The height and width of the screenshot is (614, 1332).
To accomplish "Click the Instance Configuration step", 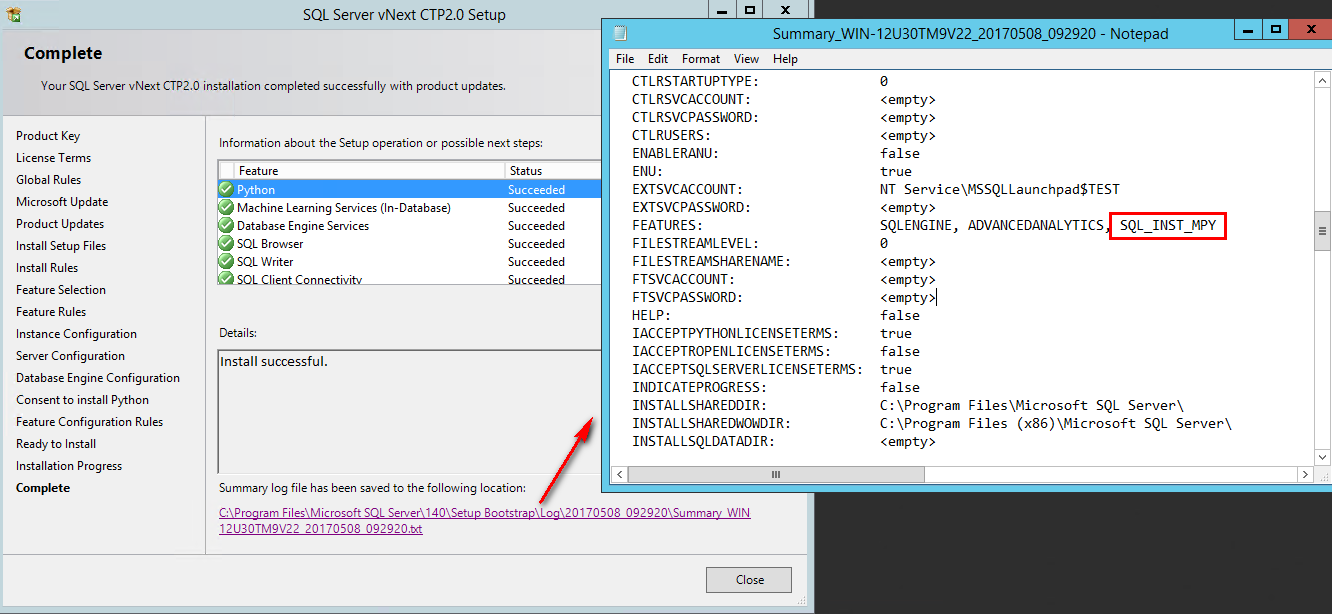I will [x=76, y=334].
